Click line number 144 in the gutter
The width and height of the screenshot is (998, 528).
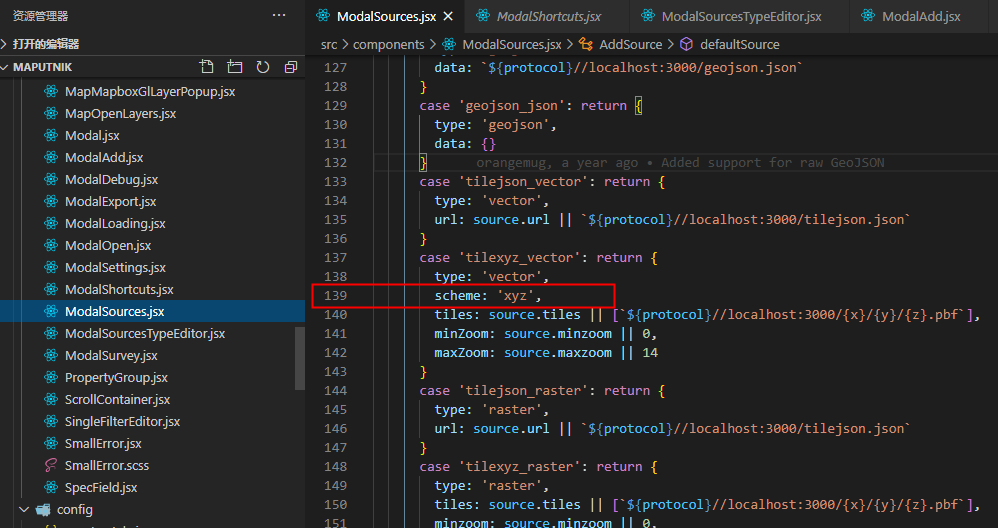point(335,391)
